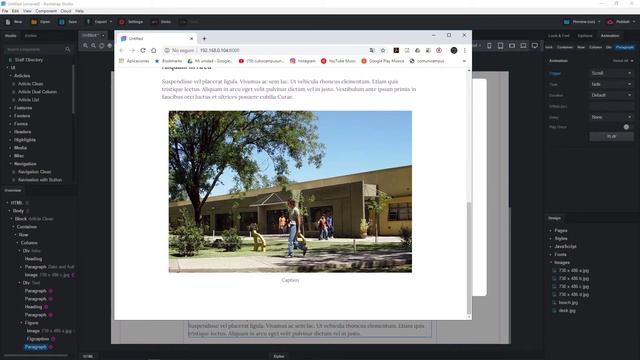Click the Publish cloud icon
The image size is (640, 360).
(610, 22)
